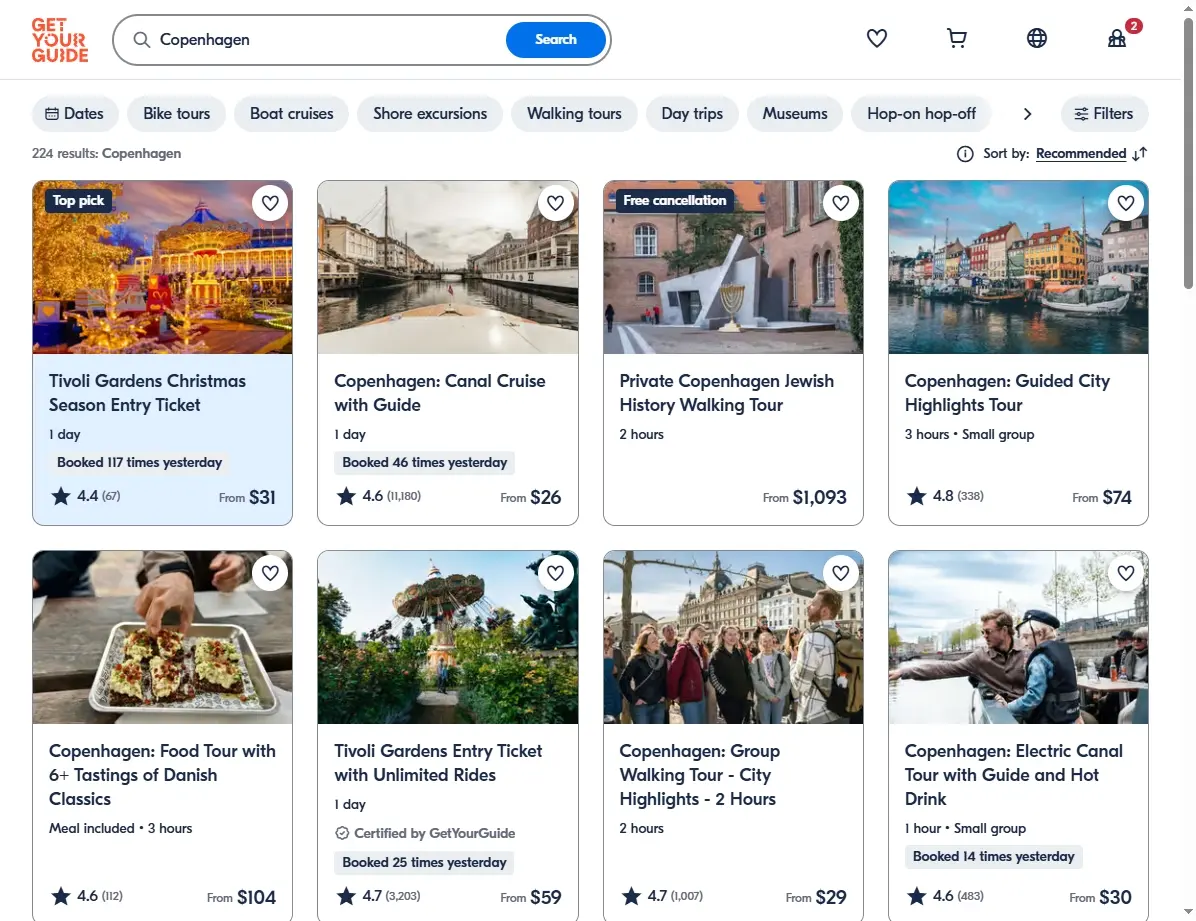Click the Tivoli swing ride photo
The width and height of the screenshot is (1196, 921).
coord(448,637)
